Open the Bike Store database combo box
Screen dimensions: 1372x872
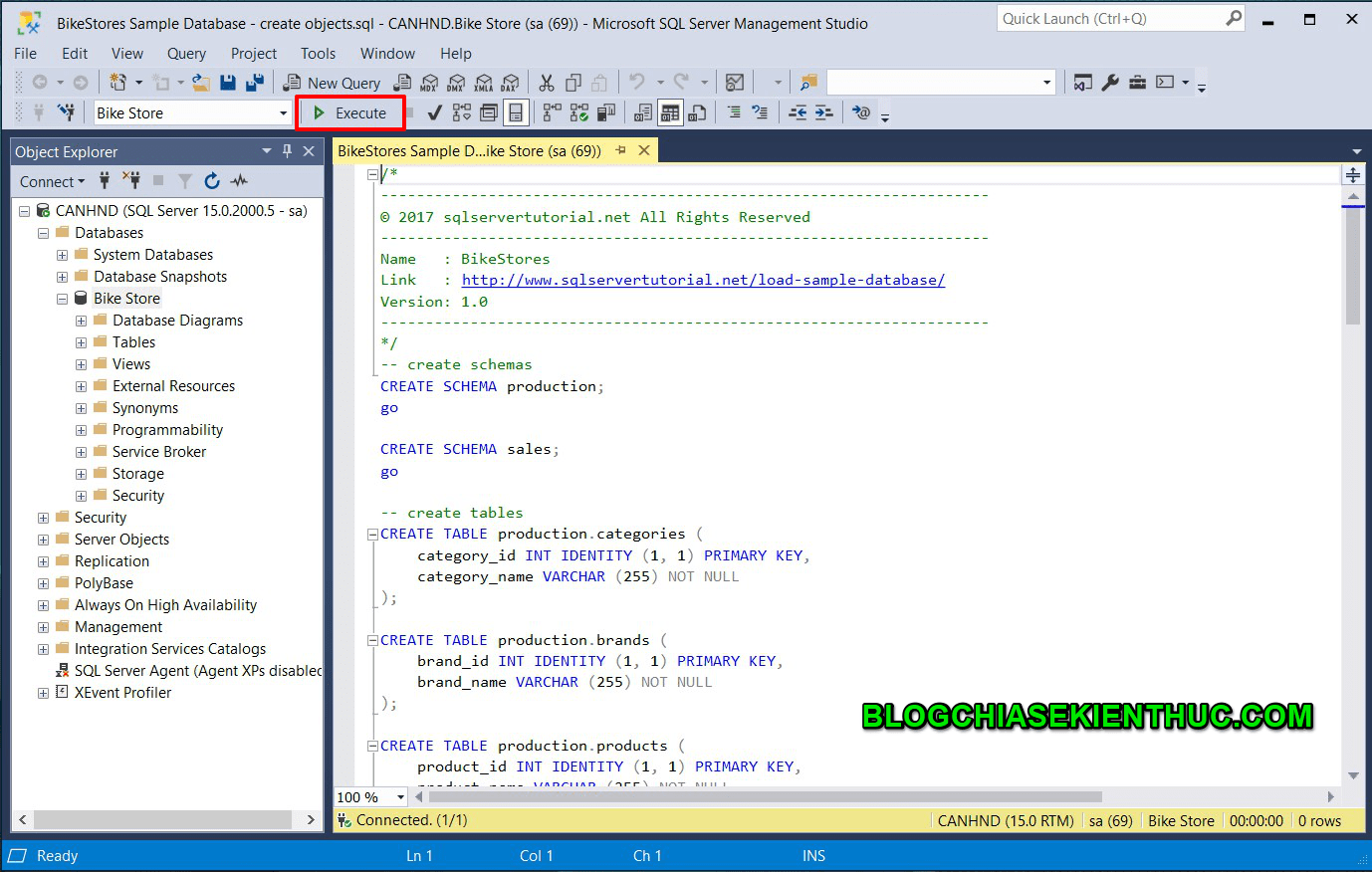click(282, 112)
